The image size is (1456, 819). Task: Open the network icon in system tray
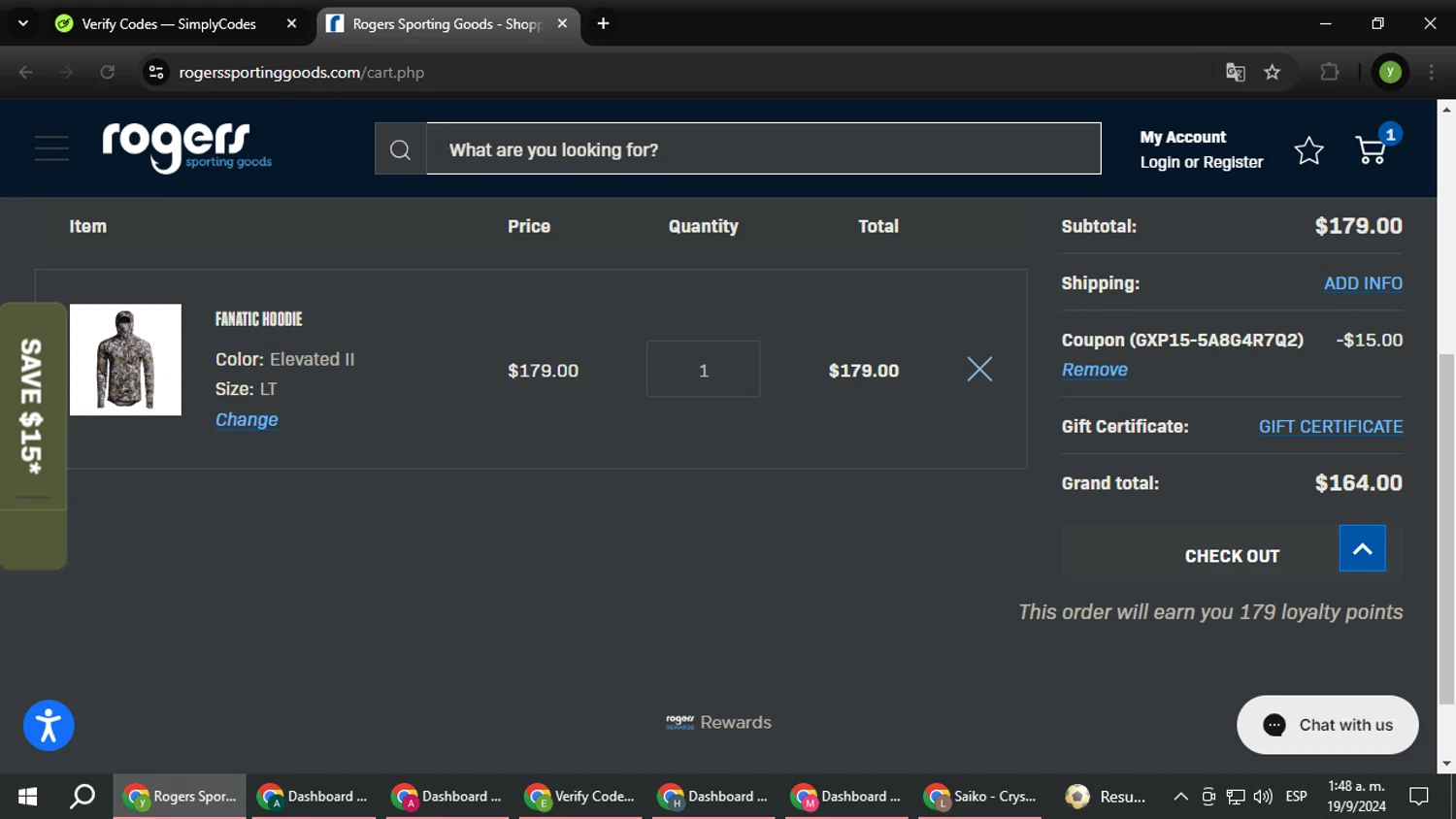click(x=1236, y=797)
